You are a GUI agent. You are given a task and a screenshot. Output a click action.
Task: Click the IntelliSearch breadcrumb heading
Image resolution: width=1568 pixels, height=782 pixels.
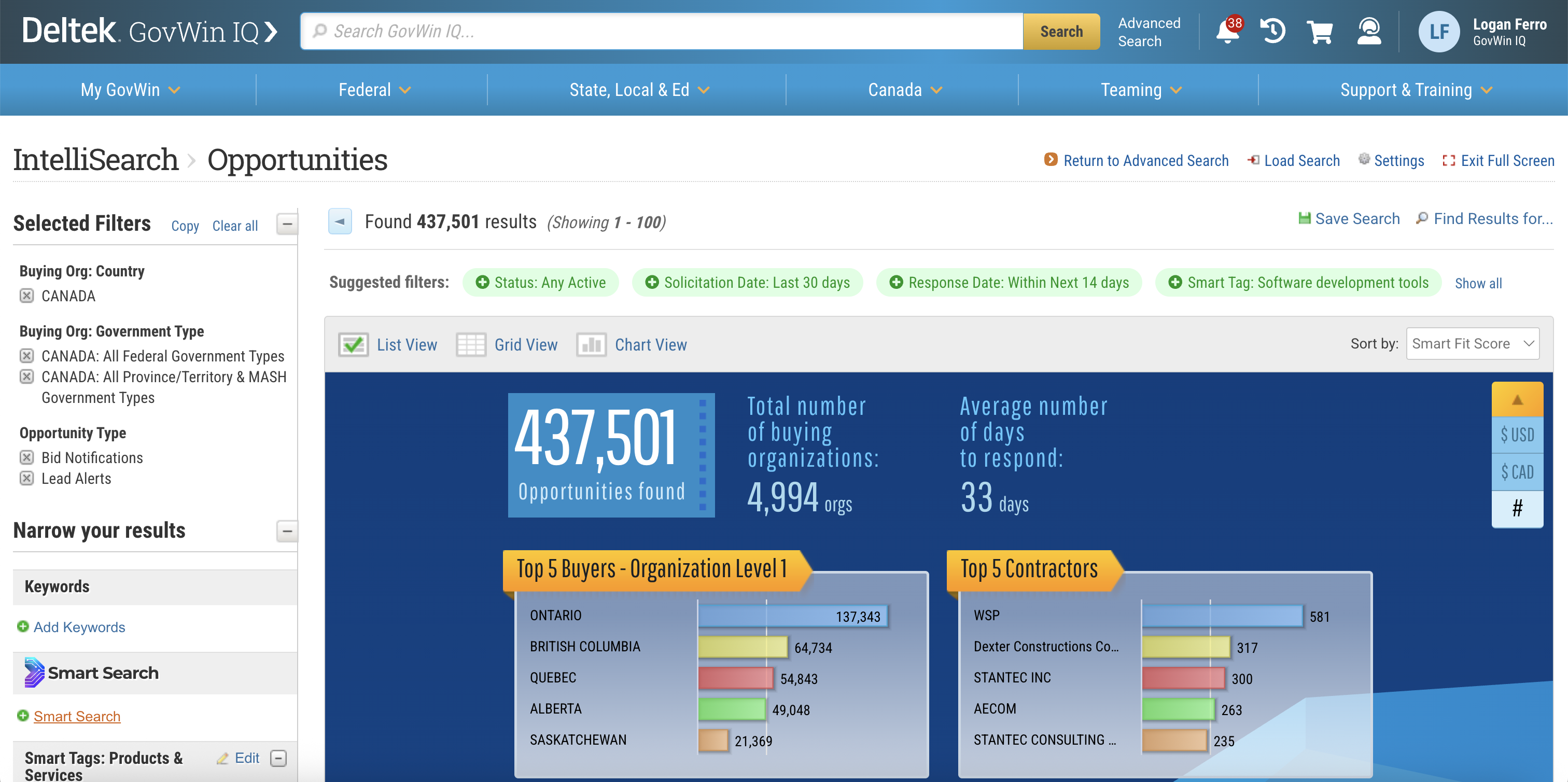click(x=95, y=159)
